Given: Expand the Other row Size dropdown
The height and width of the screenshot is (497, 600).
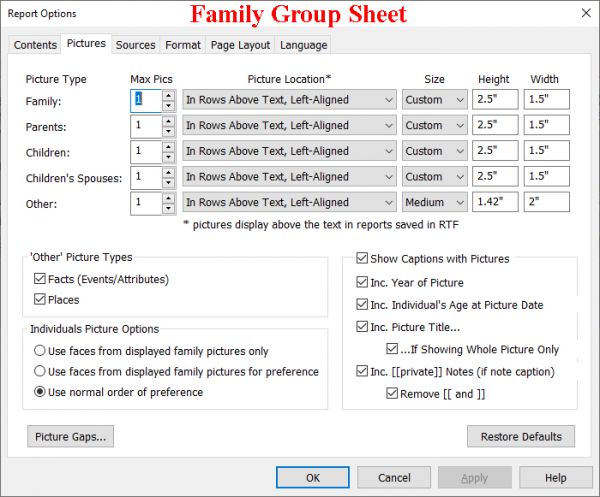Looking at the screenshot, I should pos(435,202).
